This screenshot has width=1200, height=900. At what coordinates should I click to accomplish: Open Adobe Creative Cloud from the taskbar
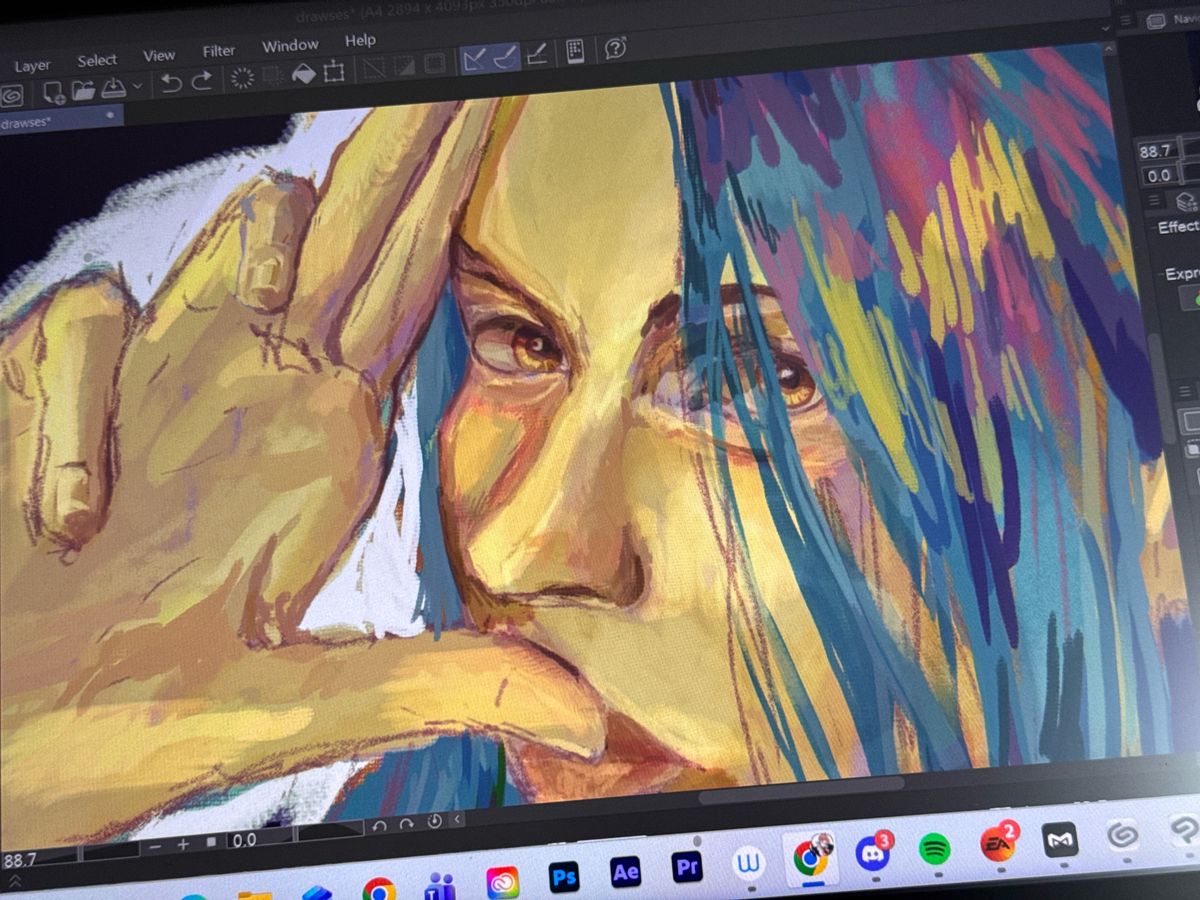(x=503, y=882)
